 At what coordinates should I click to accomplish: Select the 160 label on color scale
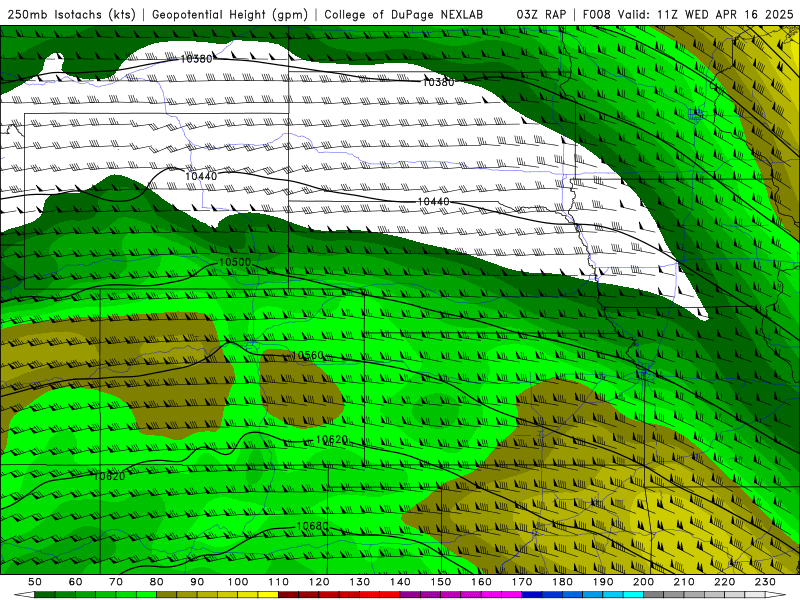(x=482, y=582)
